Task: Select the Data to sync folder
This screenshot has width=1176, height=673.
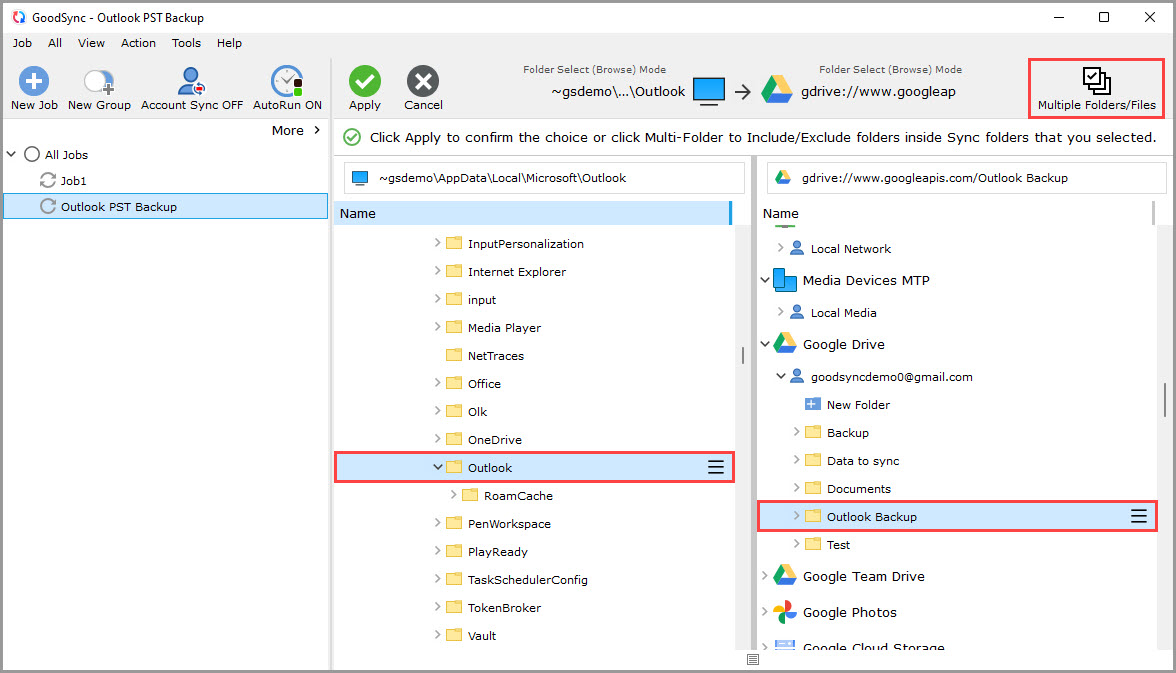Action: point(862,461)
